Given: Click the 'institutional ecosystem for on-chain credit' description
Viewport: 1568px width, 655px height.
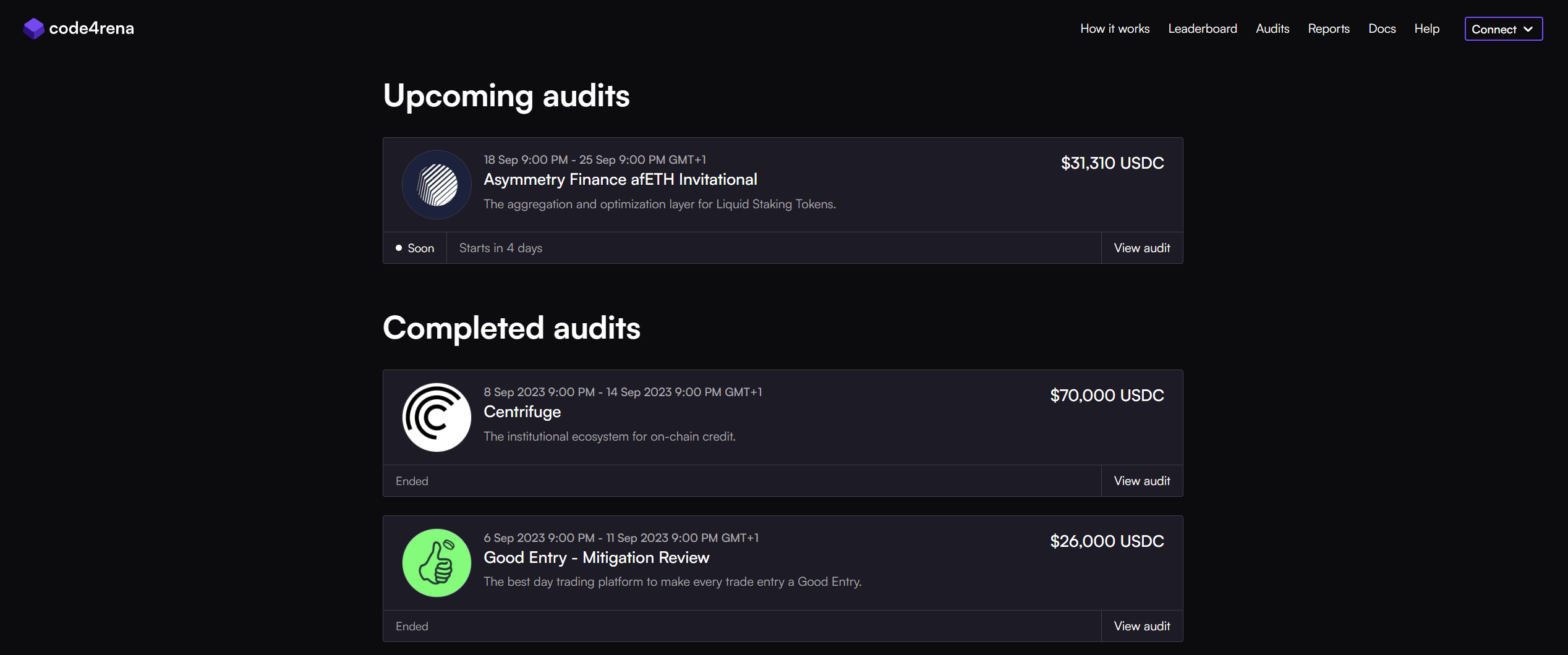Looking at the screenshot, I should 610,436.
